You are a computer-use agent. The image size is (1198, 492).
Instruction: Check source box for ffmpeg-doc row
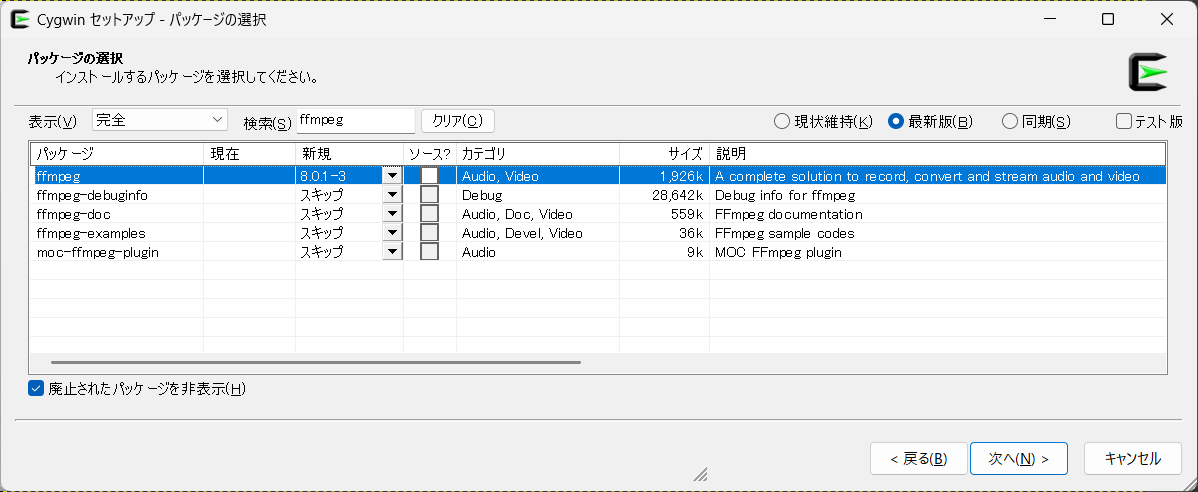click(429, 214)
